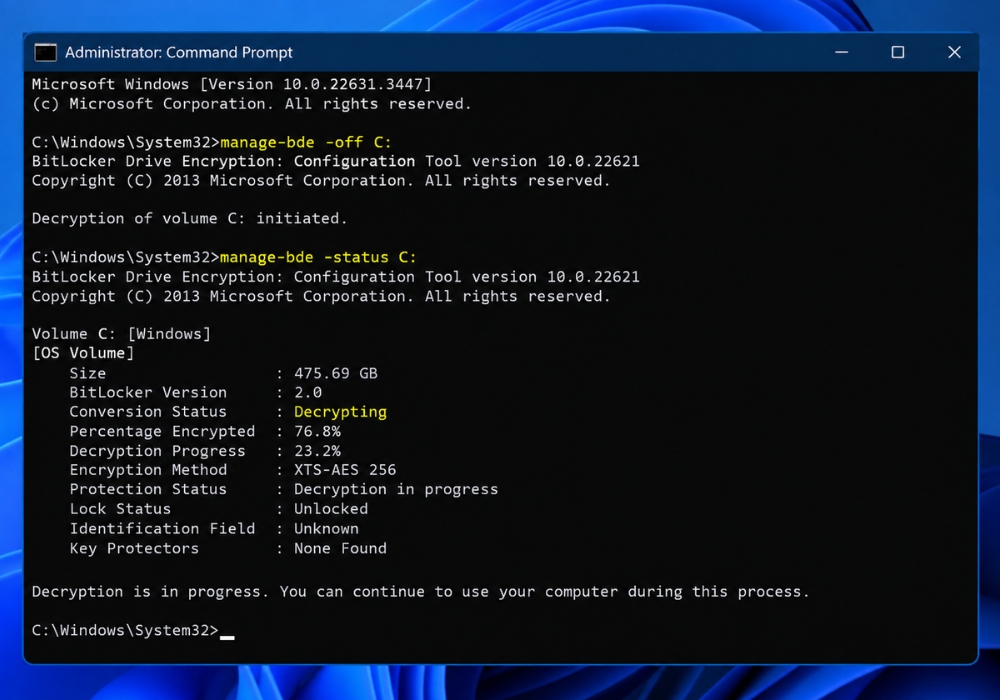Click 'Decryption is in progress' message line
This screenshot has width=1000, height=700.
pyautogui.click(x=420, y=592)
